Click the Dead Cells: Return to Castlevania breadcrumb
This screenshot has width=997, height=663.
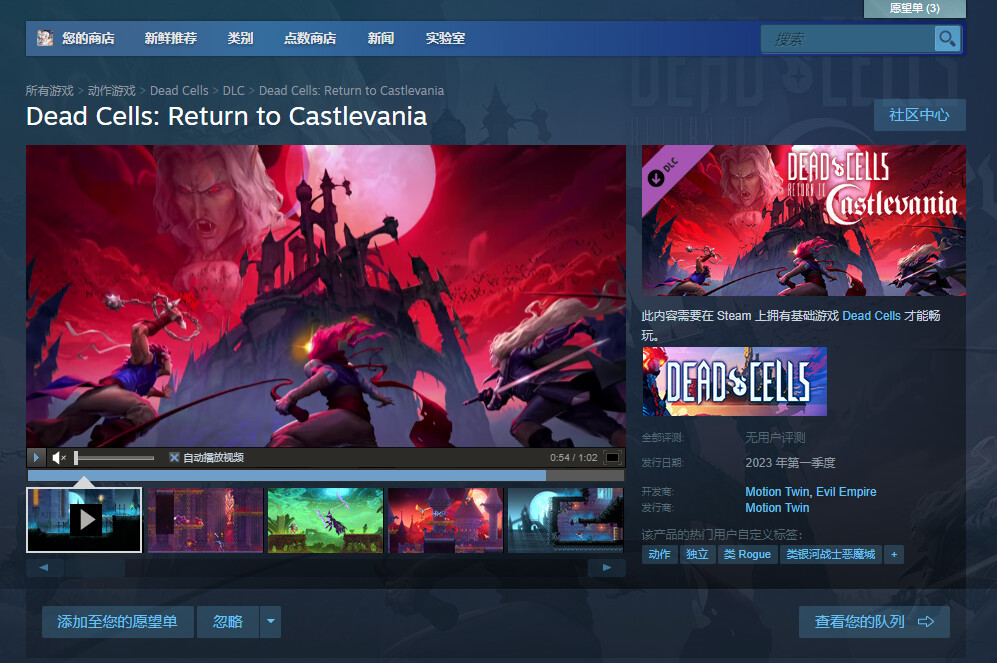click(351, 90)
